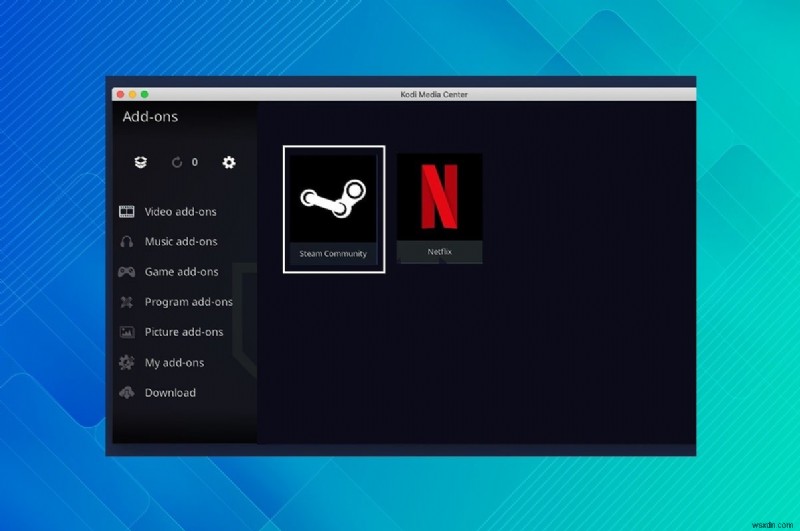Click the film strip Video add-ons icon
Screen dimensions: 800x531
pos(127,211)
